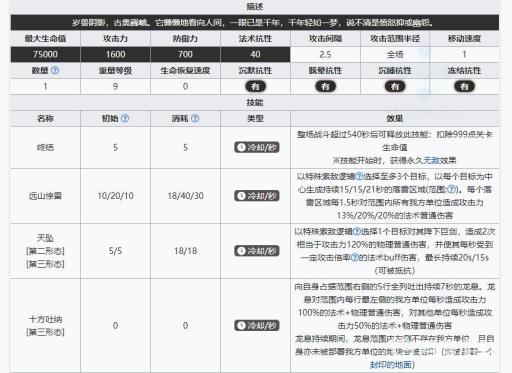512x373 pixels.
Task: Click the 最大生命值 column header
Action: pyautogui.click(x=45, y=38)
